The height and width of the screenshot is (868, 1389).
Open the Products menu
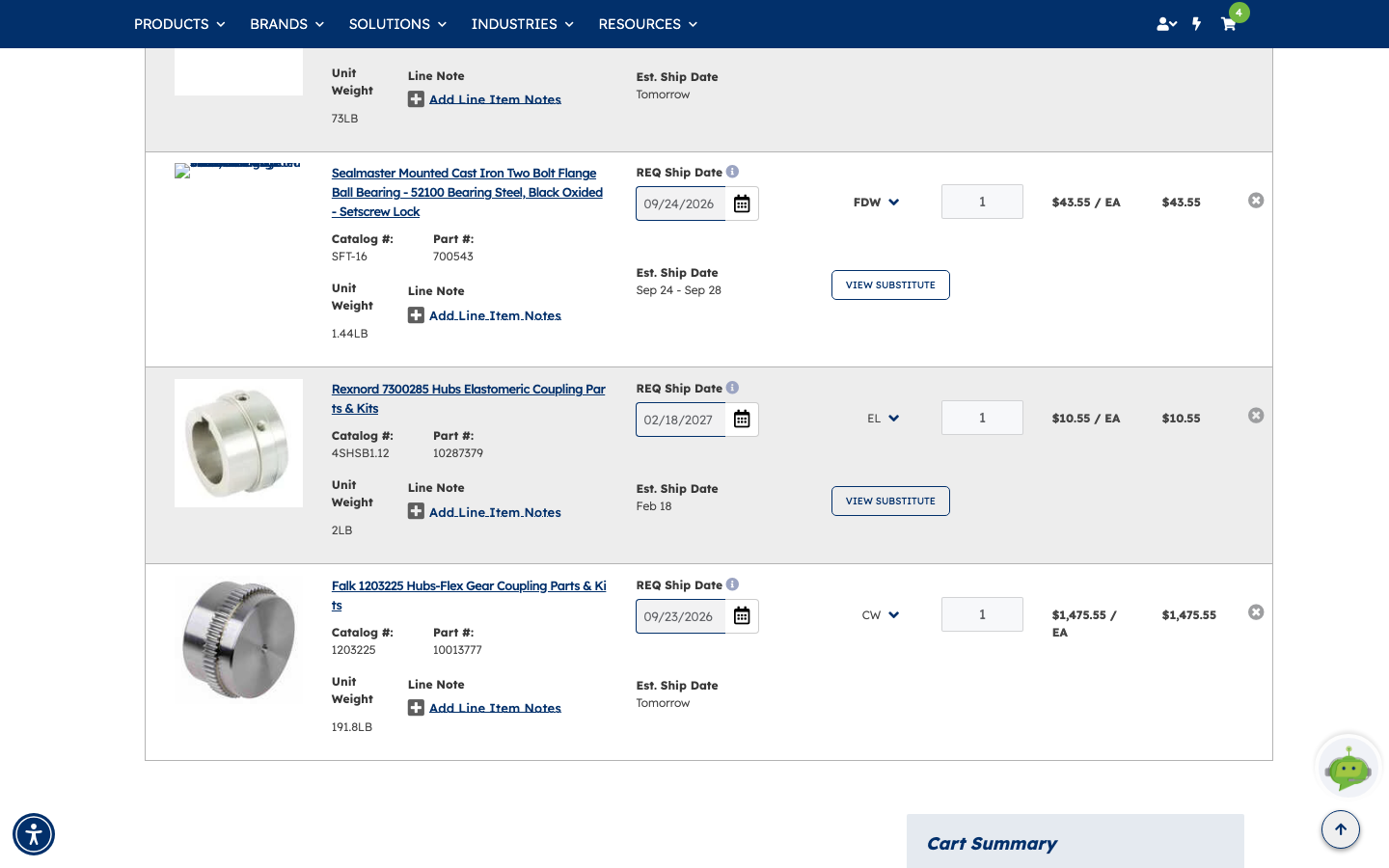179,24
